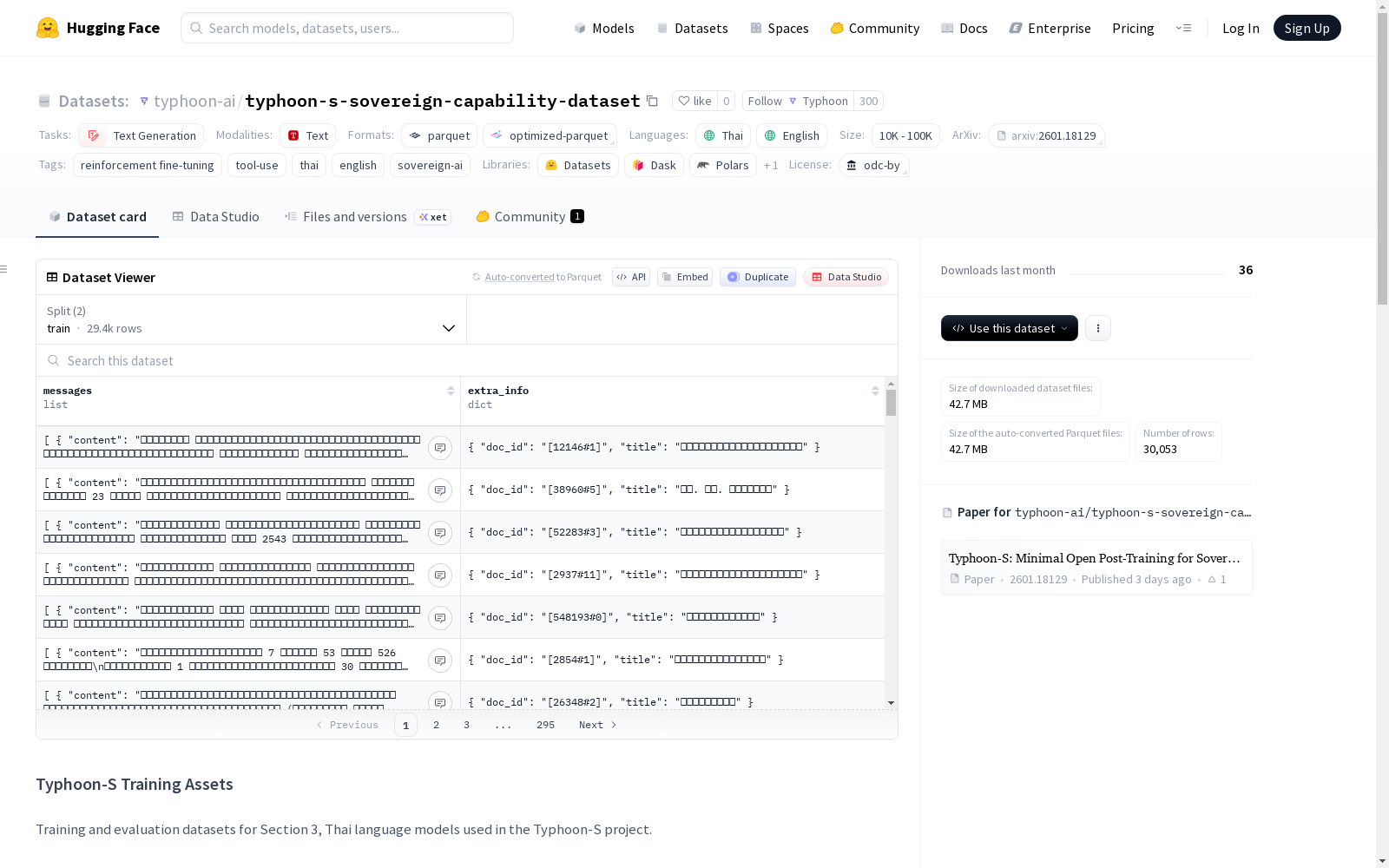Open chat view for the doc 38960#5 row
The image size is (1389, 868).
pos(440,490)
